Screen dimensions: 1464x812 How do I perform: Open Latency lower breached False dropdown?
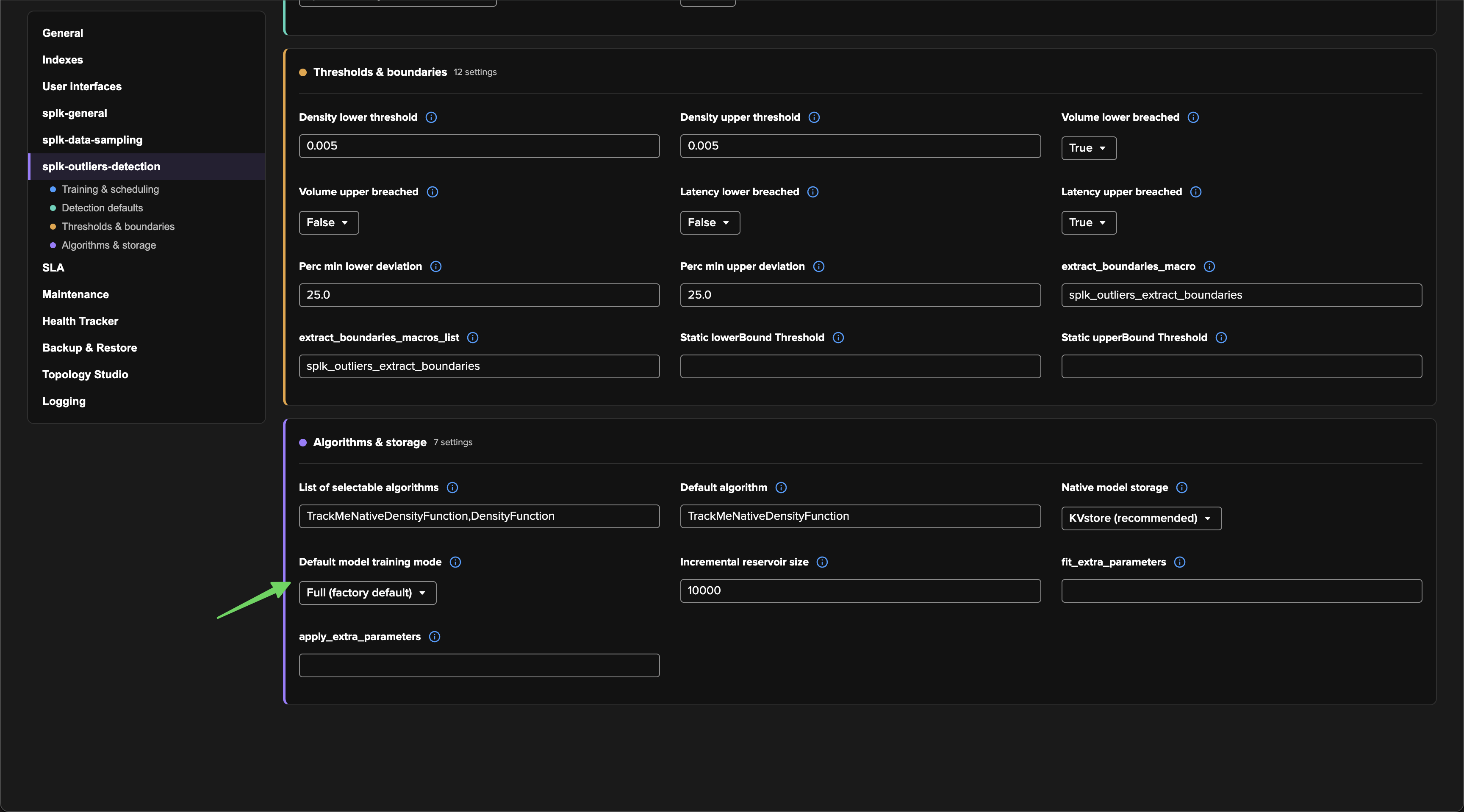710,222
